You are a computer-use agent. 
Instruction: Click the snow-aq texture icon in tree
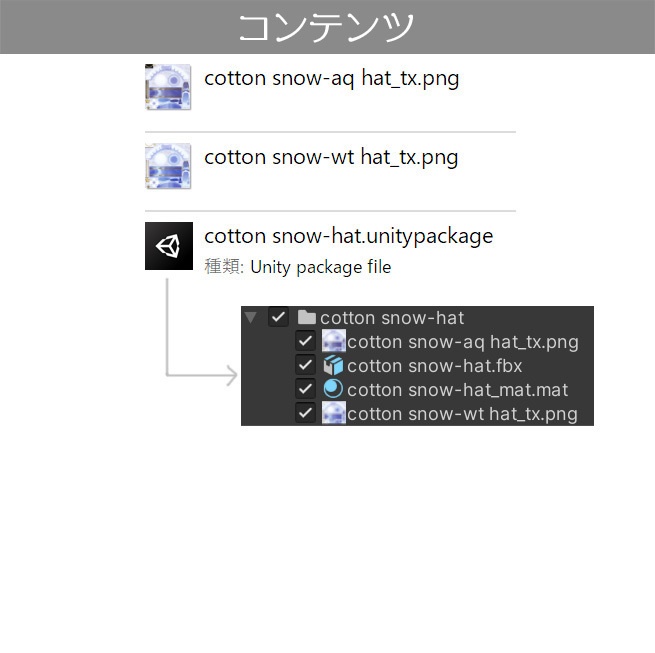tap(334, 342)
